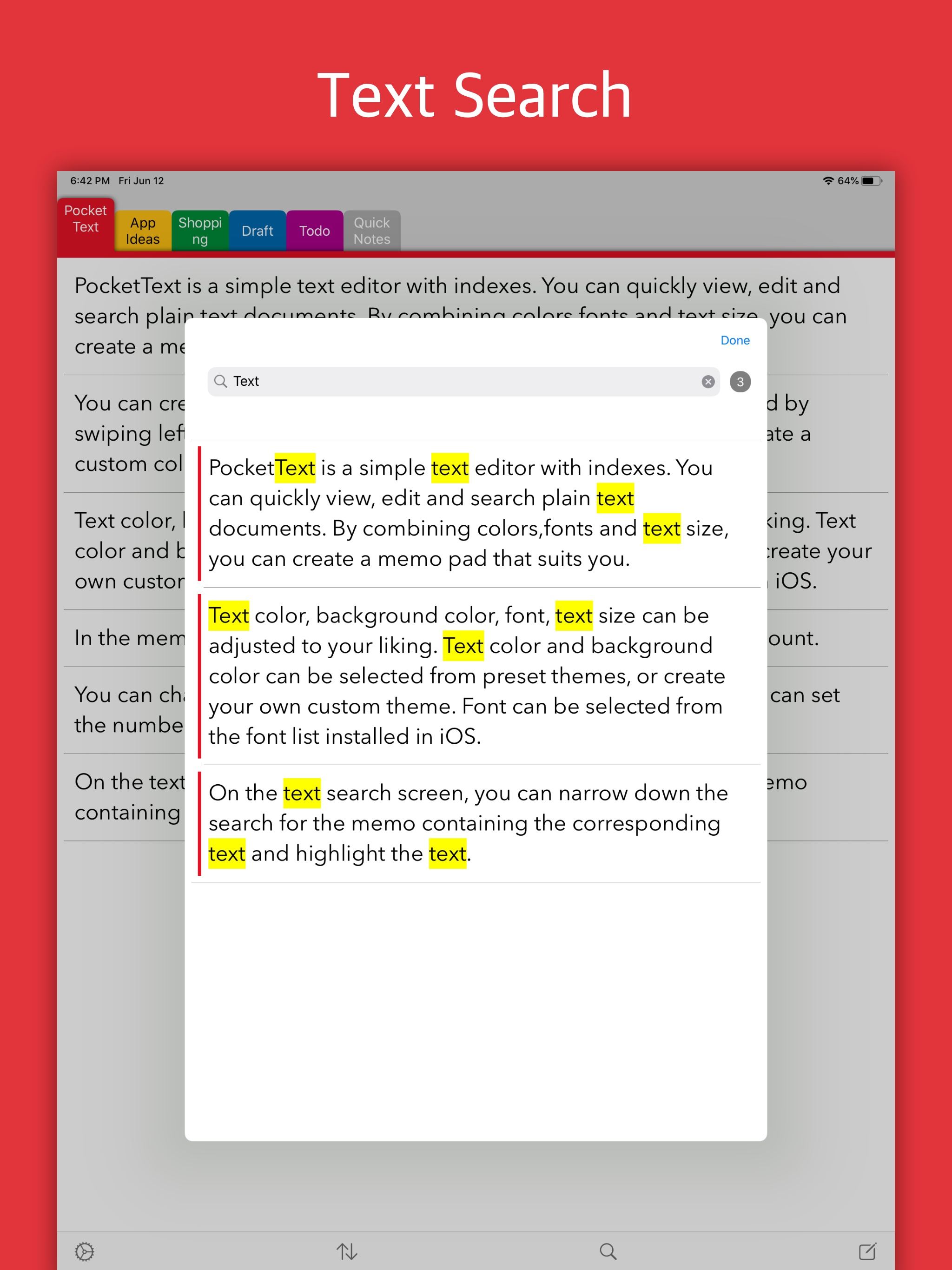Switch to the Todo tab
This screenshot has width=952, height=1270.
314,231
